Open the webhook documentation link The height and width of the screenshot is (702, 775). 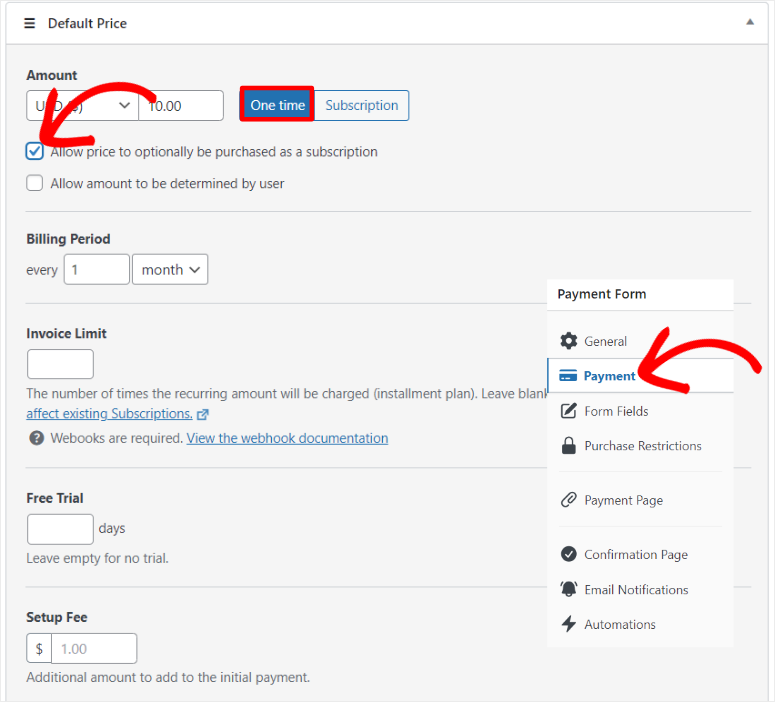(x=287, y=438)
